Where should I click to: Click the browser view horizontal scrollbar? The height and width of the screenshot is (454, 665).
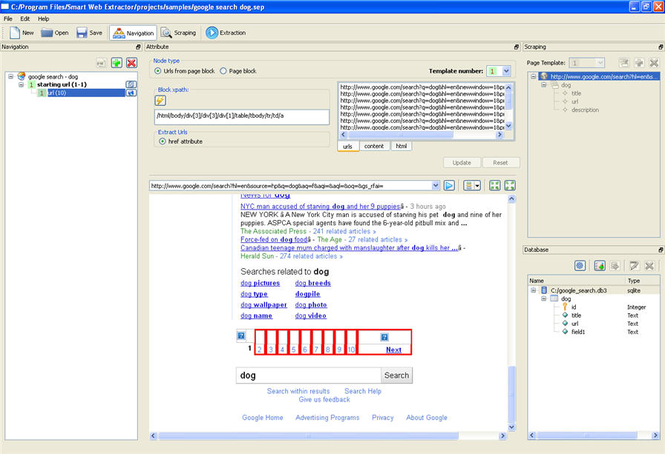(x=328, y=436)
